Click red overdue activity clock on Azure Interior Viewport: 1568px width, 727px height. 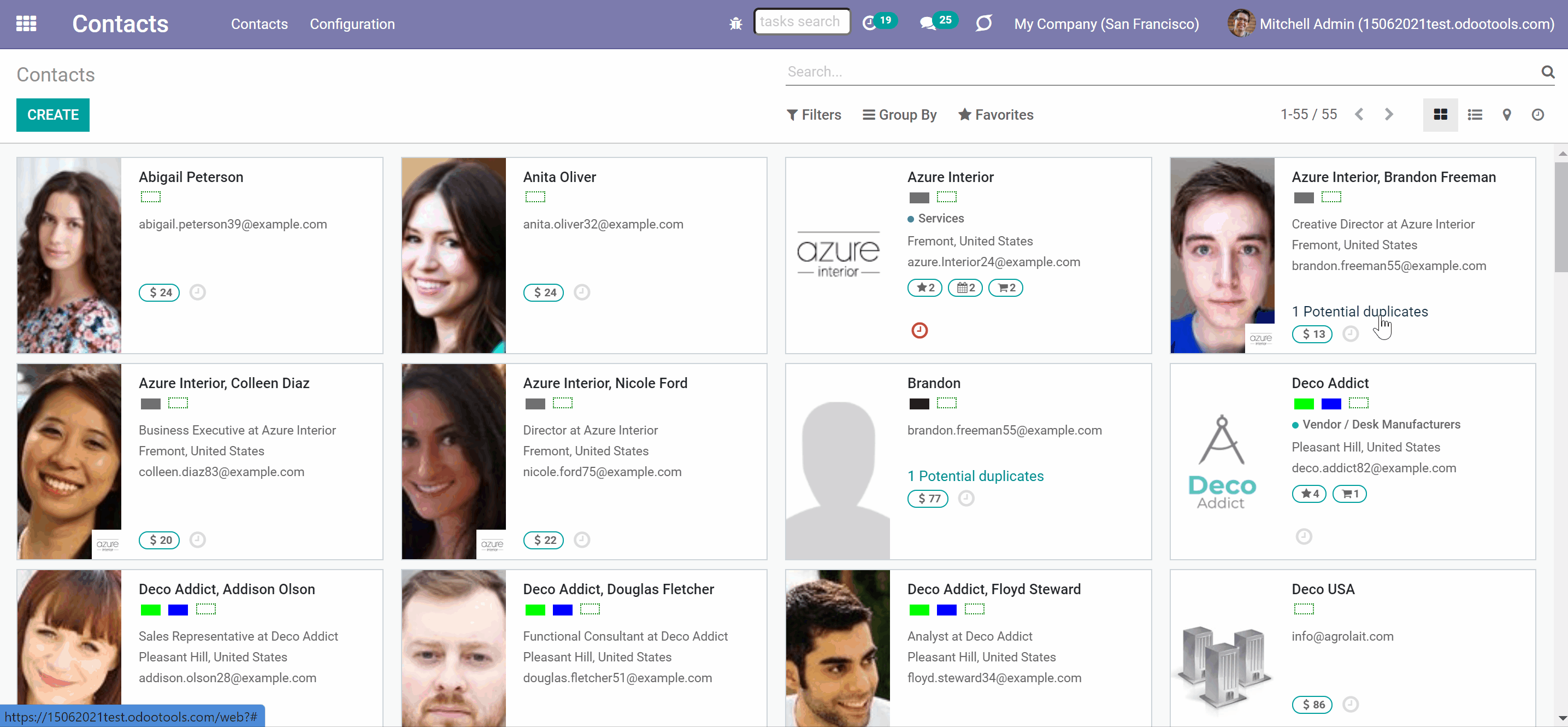919,330
